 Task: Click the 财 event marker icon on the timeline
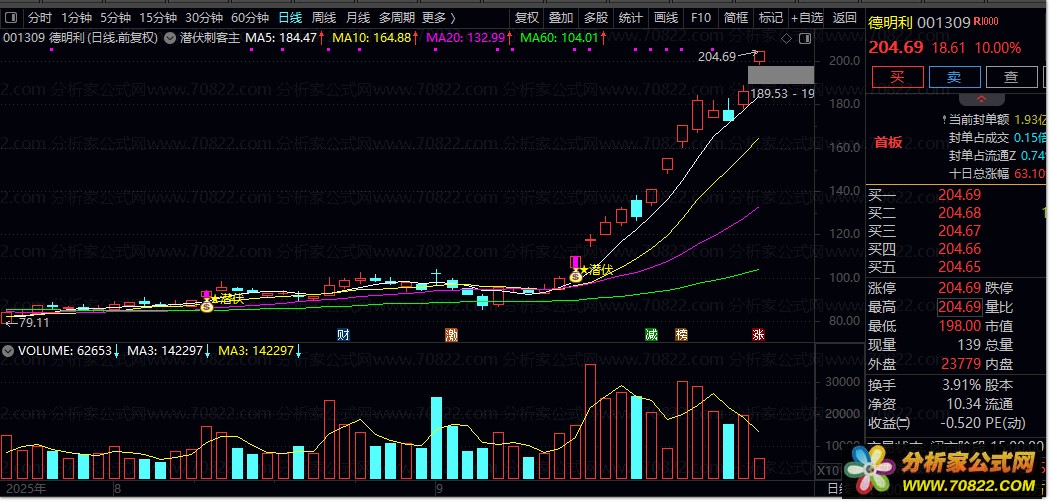click(343, 333)
